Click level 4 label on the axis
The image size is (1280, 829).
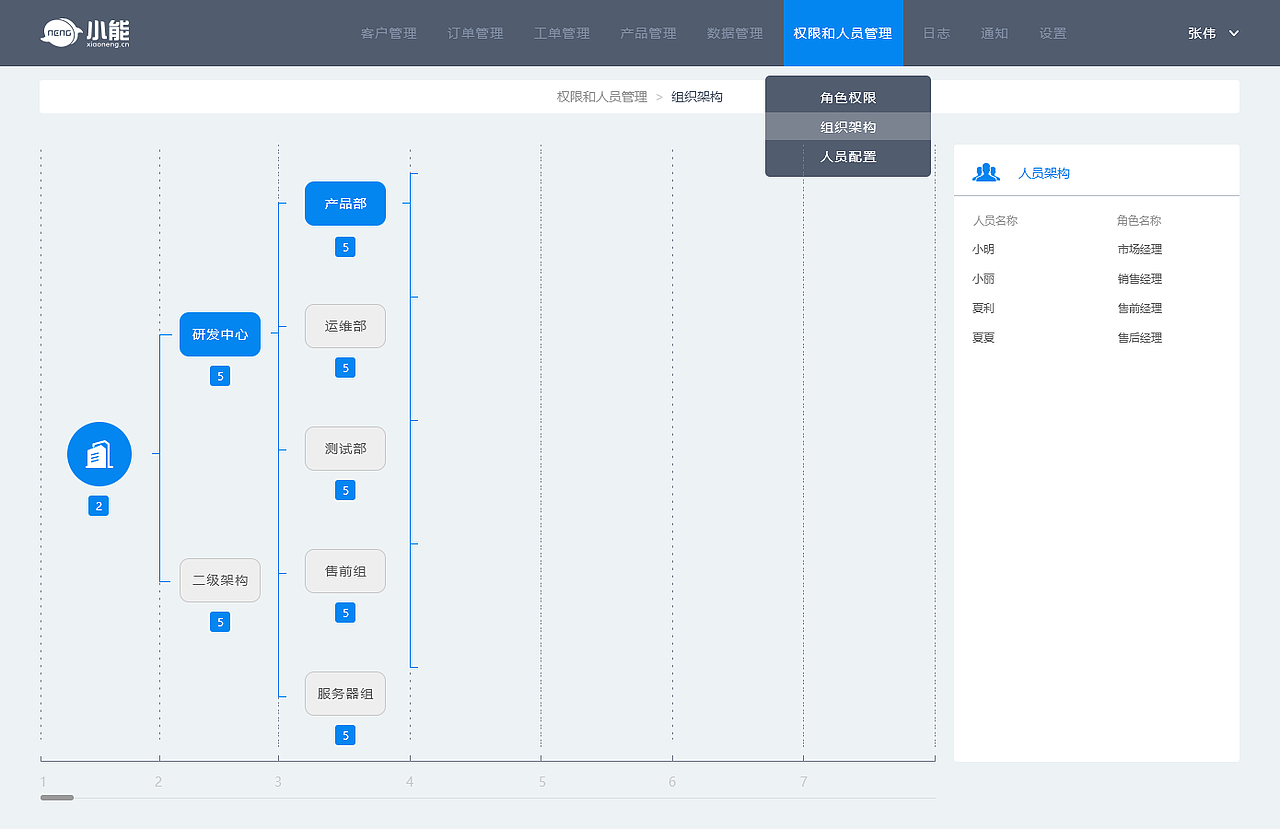pos(410,781)
